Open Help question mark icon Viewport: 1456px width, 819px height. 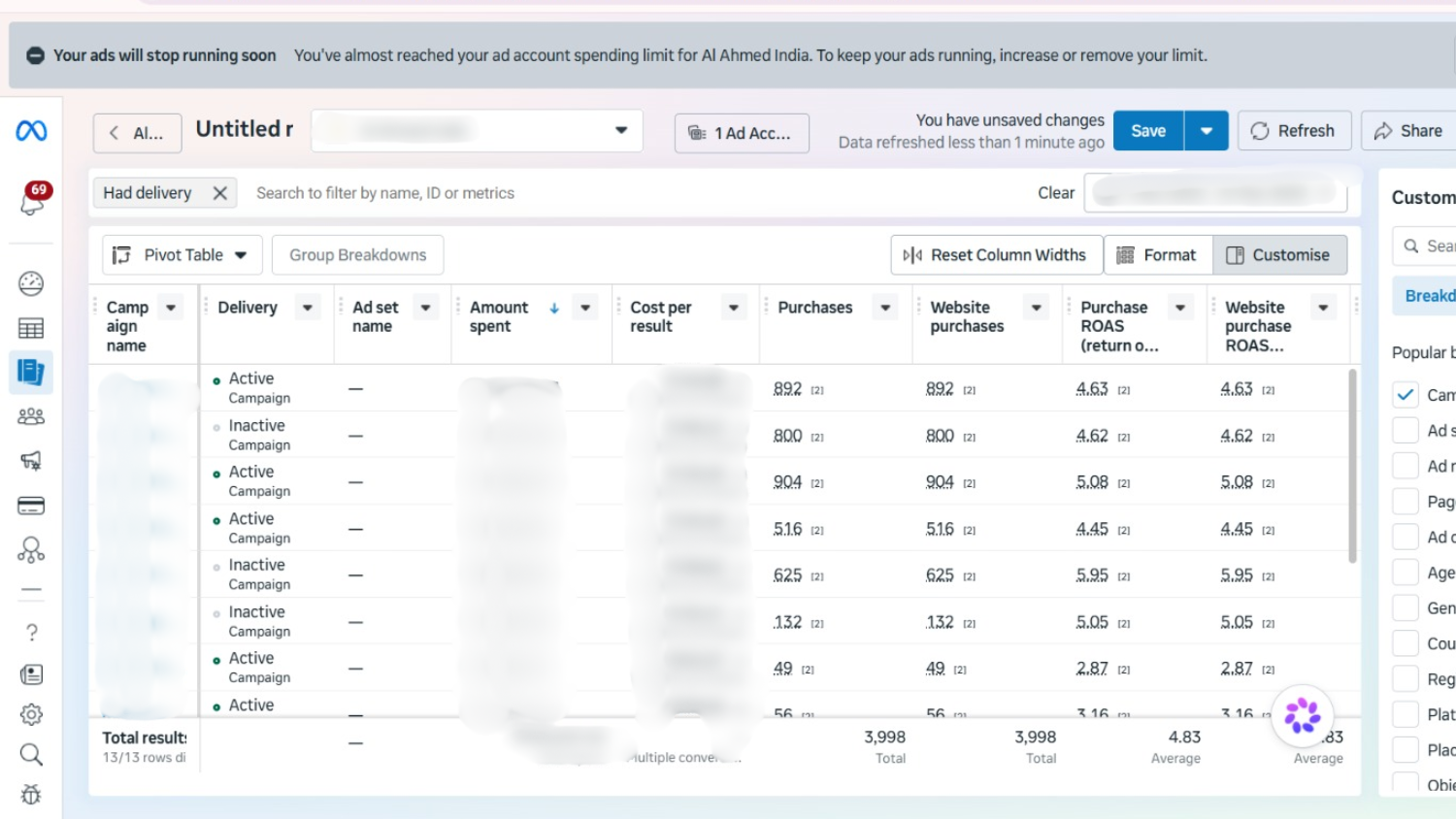click(x=31, y=633)
